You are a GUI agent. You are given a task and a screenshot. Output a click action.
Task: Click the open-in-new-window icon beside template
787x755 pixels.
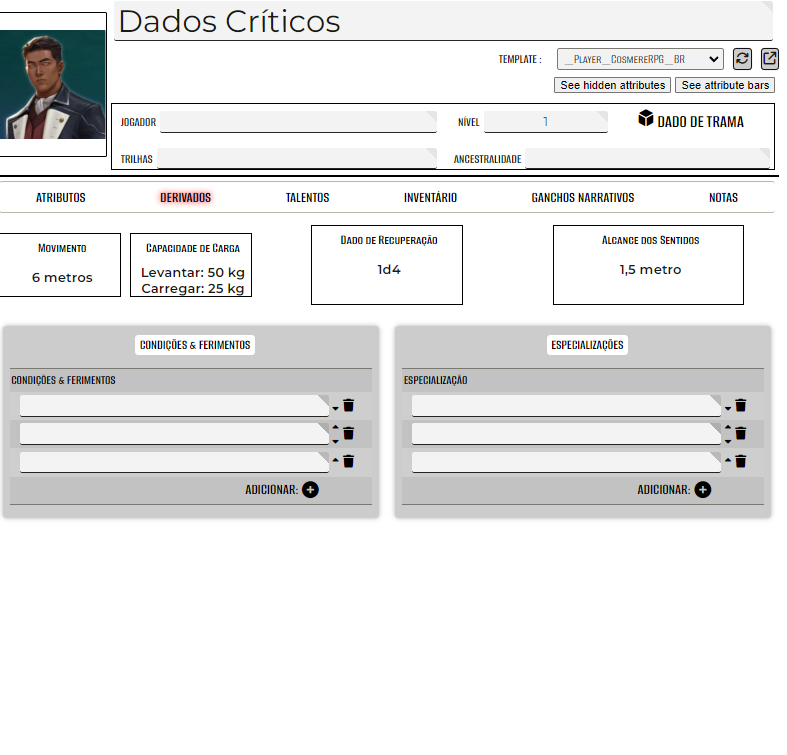pyautogui.click(x=769, y=59)
